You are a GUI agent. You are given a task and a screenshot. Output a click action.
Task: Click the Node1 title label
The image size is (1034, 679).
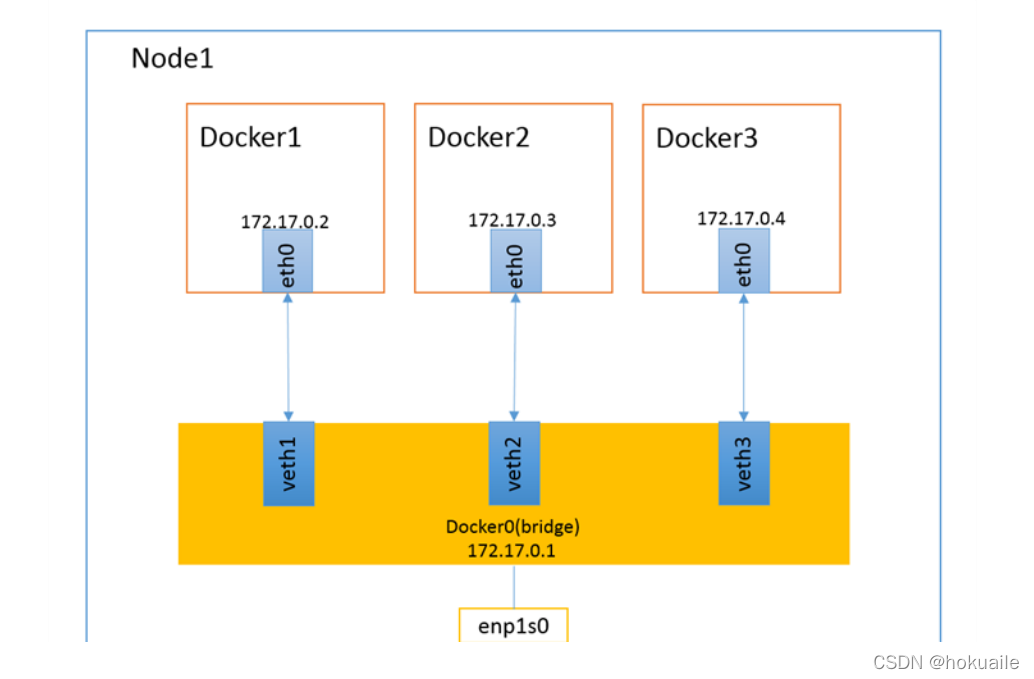[x=172, y=59]
